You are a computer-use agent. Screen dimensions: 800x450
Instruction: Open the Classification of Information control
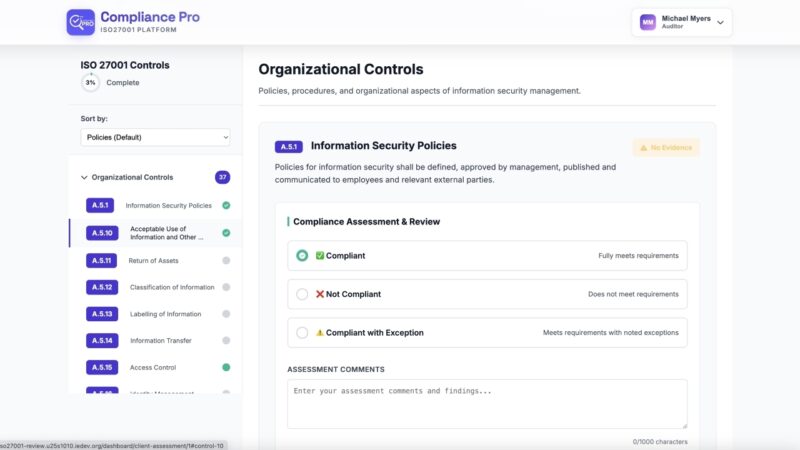171,287
